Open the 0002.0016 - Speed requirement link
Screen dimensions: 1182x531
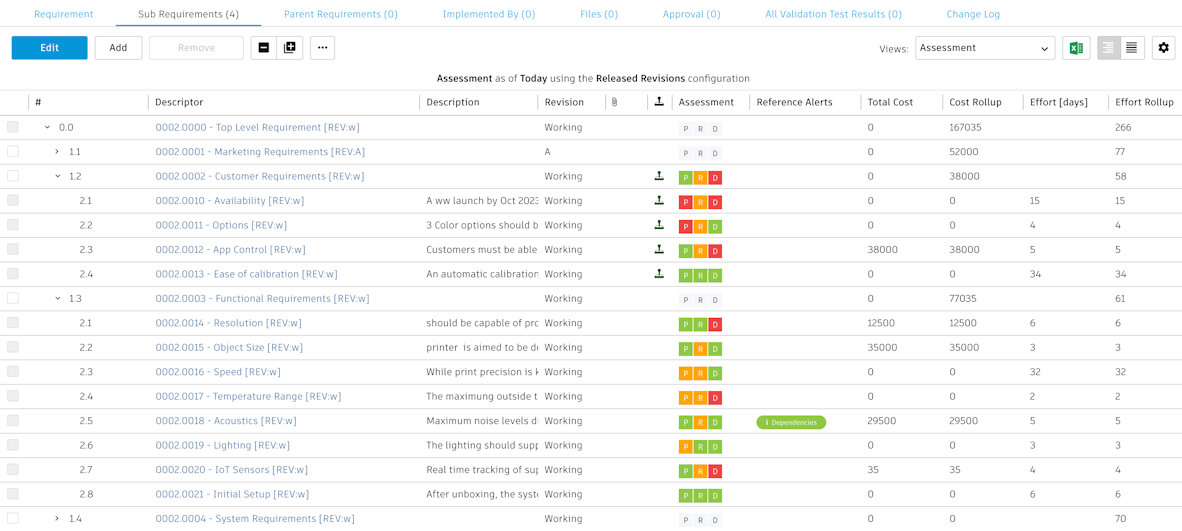tap(218, 372)
